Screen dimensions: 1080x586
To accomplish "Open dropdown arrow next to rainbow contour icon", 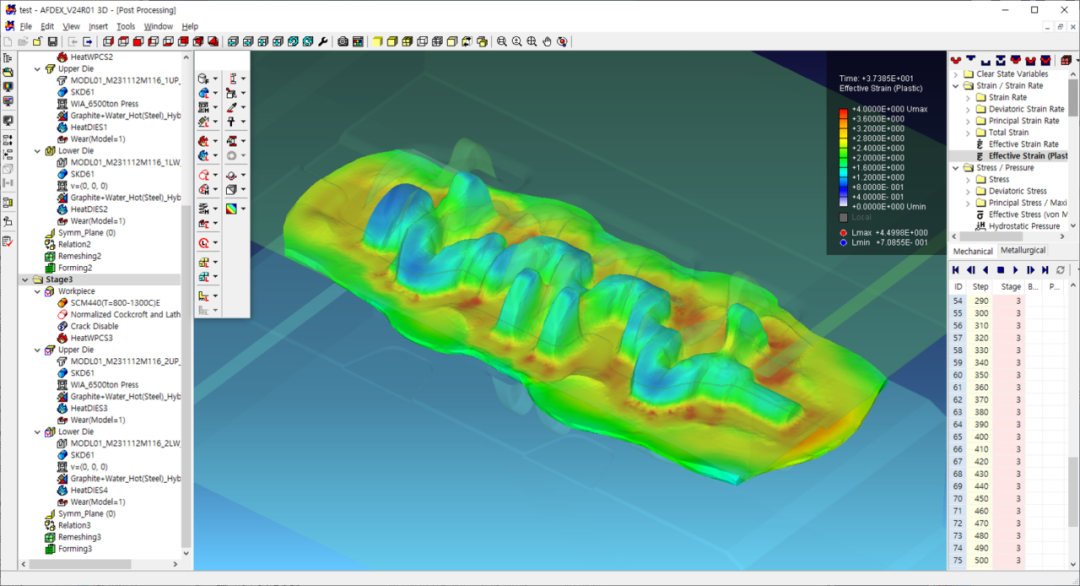I will (x=243, y=209).
